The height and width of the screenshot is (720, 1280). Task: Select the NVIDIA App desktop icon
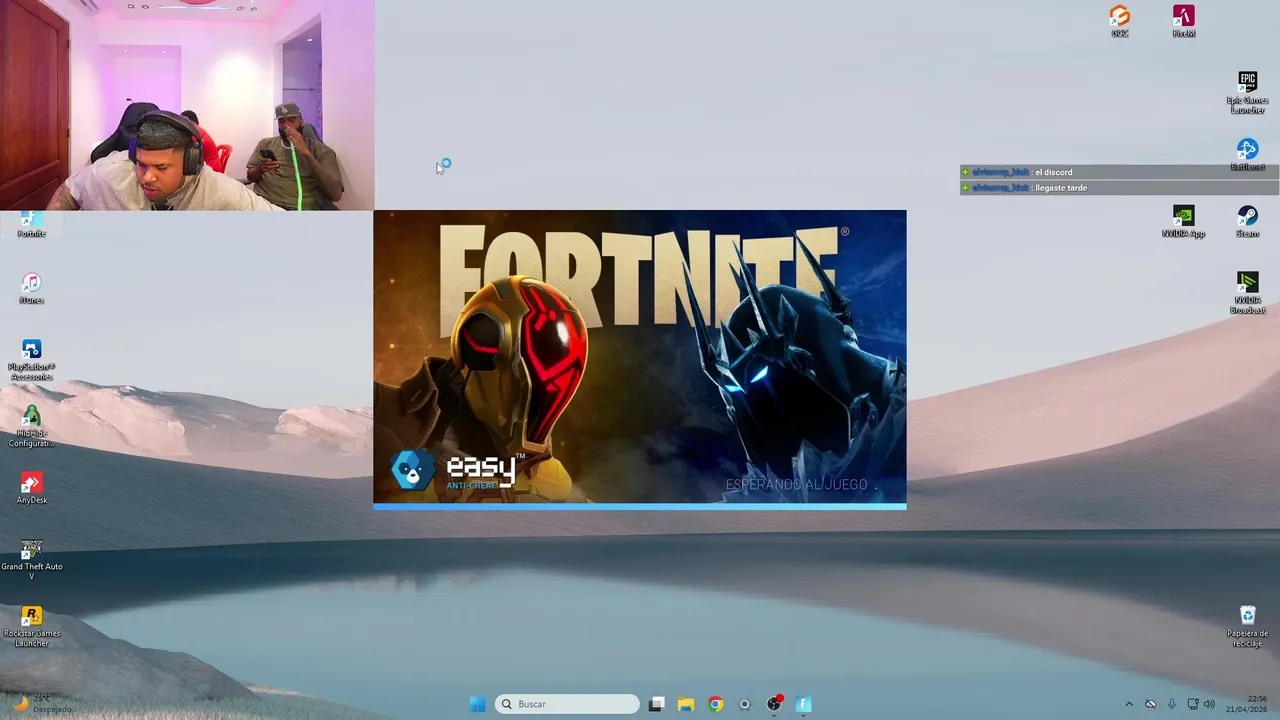[x=1183, y=221]
